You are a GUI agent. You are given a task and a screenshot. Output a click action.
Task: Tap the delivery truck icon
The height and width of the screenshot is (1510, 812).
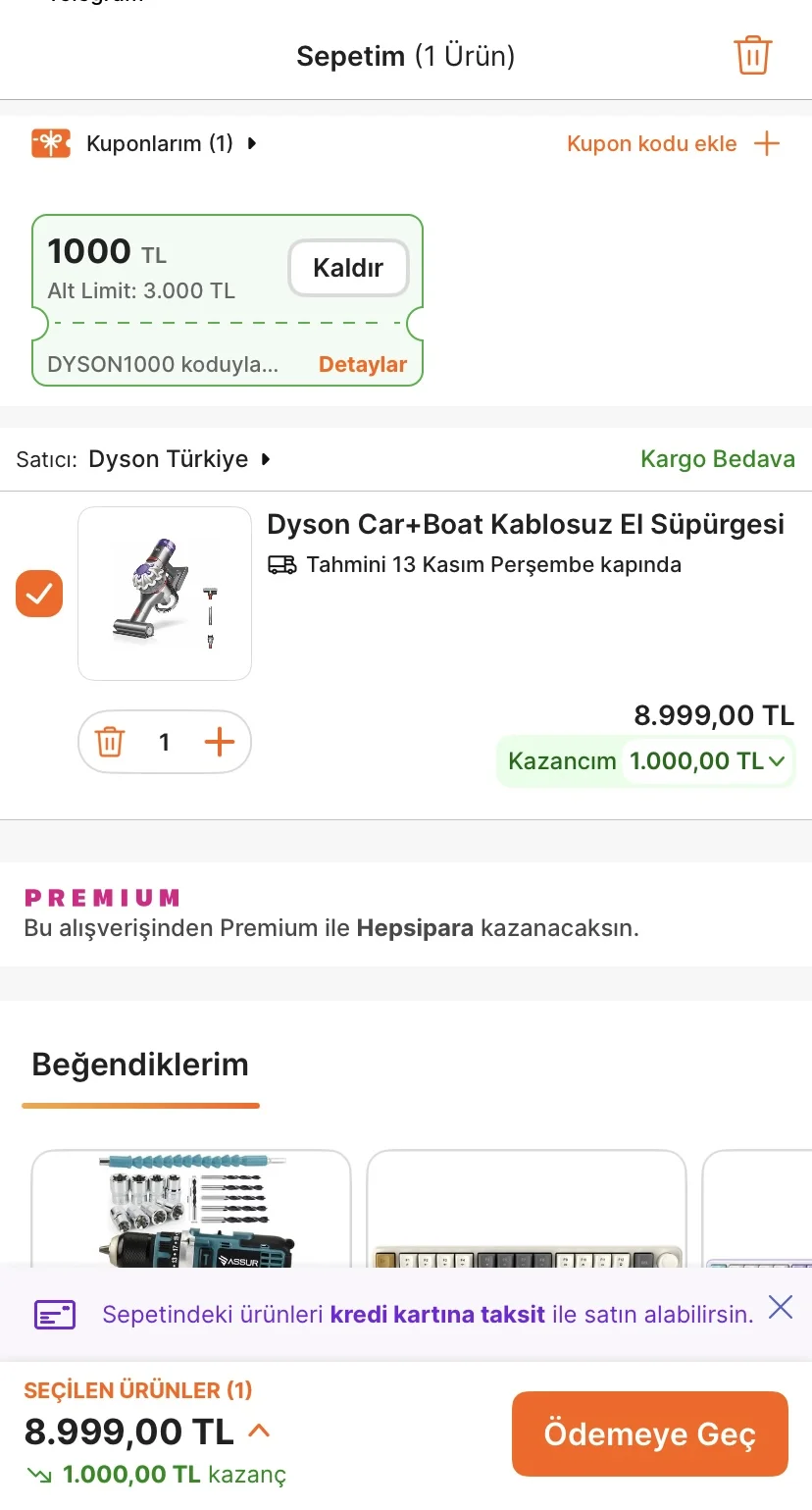point(281,564)
